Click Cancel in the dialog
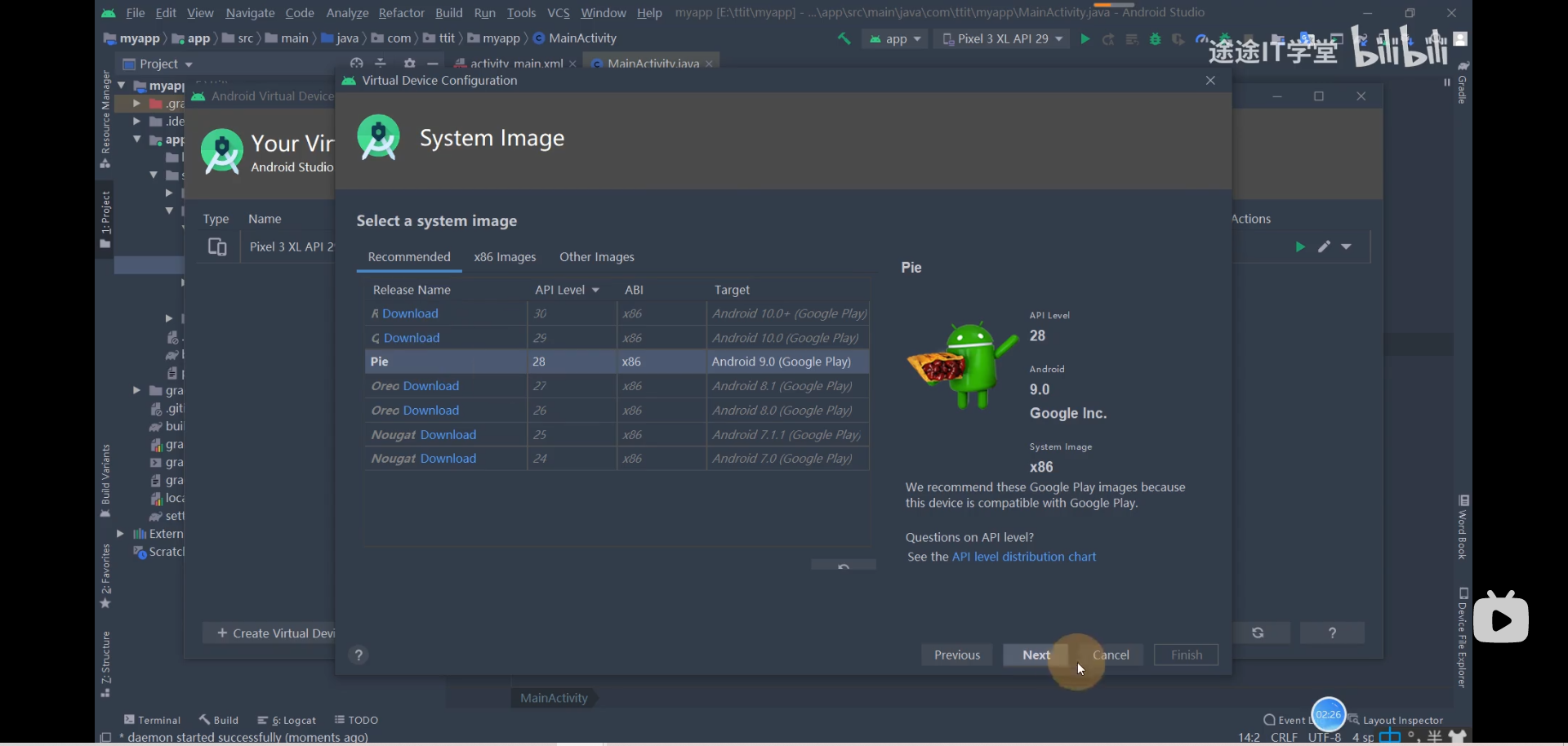The height and width of the screenshot is (746, 1568). (x=1111, y=655)
